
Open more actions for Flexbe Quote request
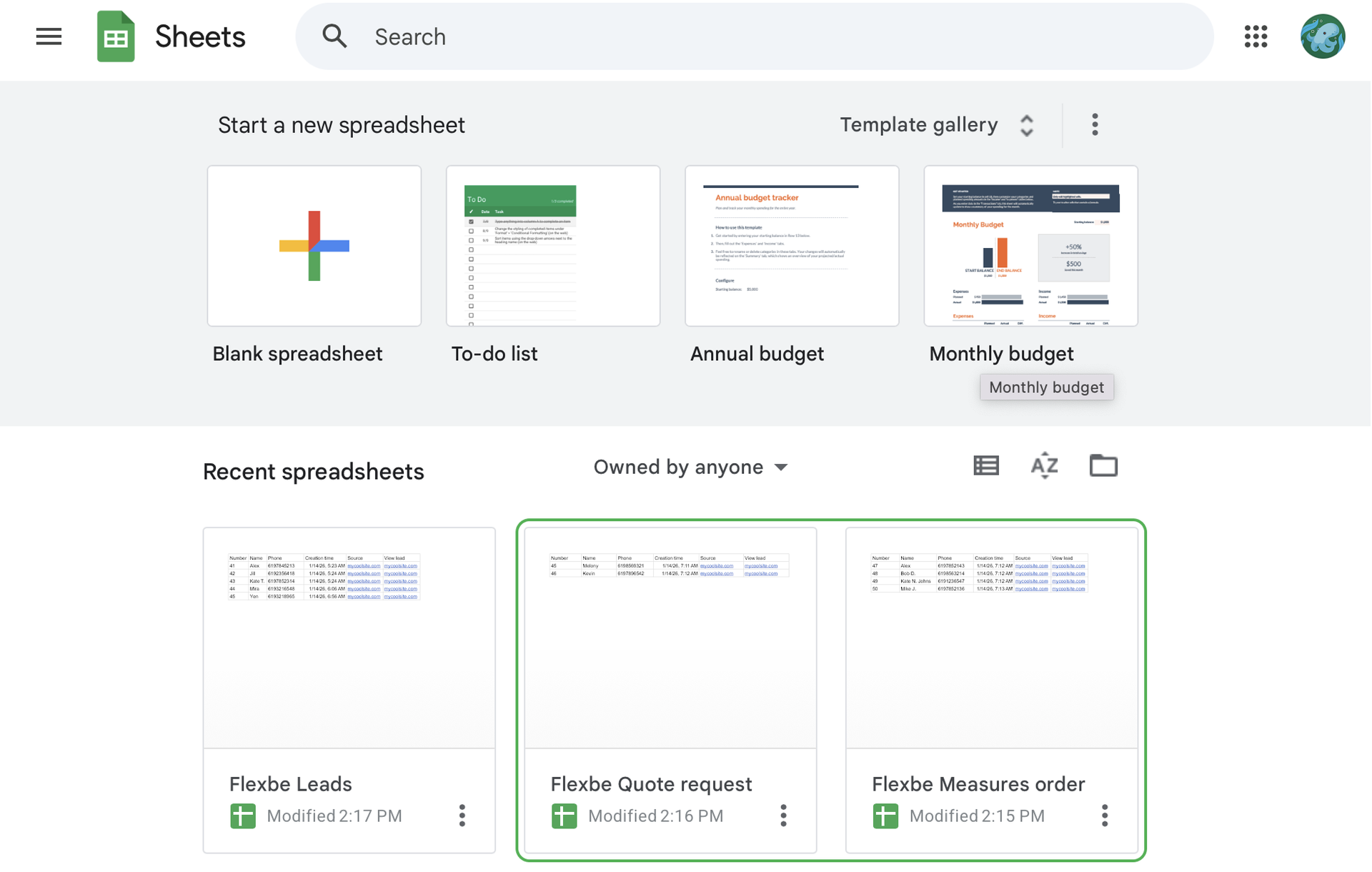pyautogui.click(x=783, y=816)
